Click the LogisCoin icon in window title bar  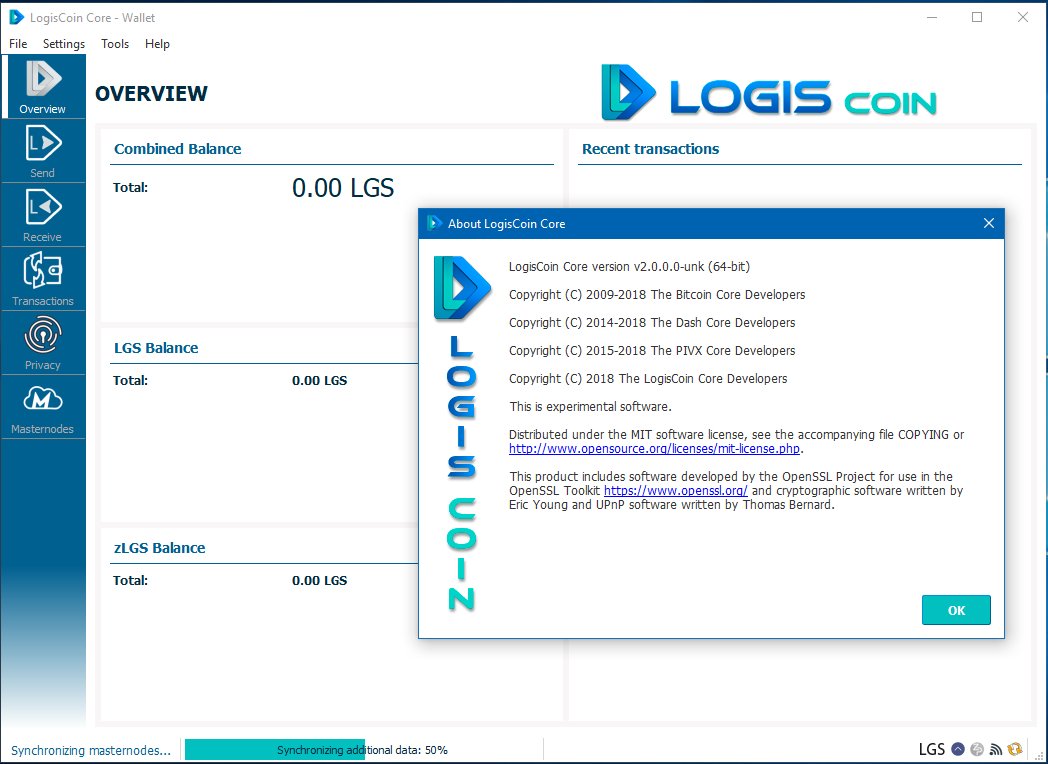tap(16, 17)
